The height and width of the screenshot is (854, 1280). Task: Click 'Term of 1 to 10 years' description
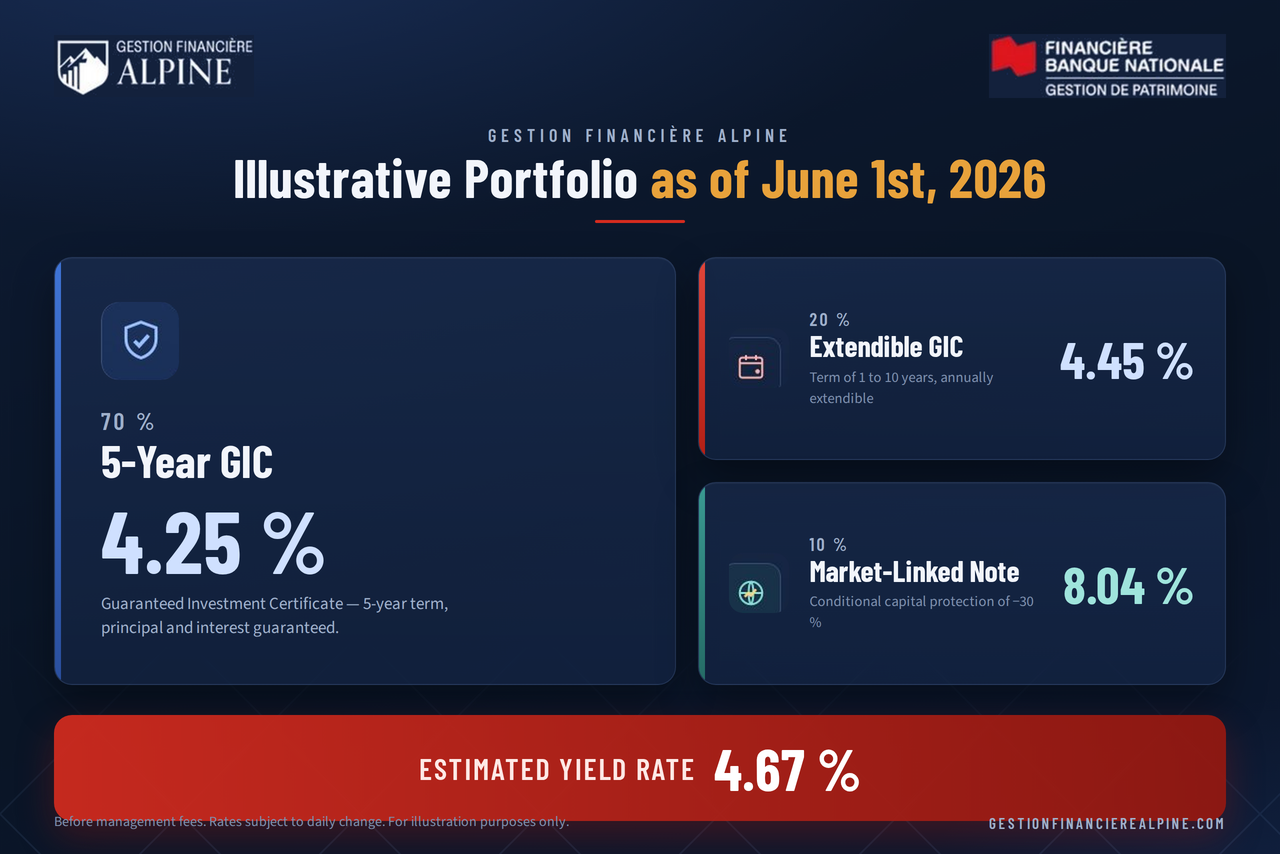[901, 388]
